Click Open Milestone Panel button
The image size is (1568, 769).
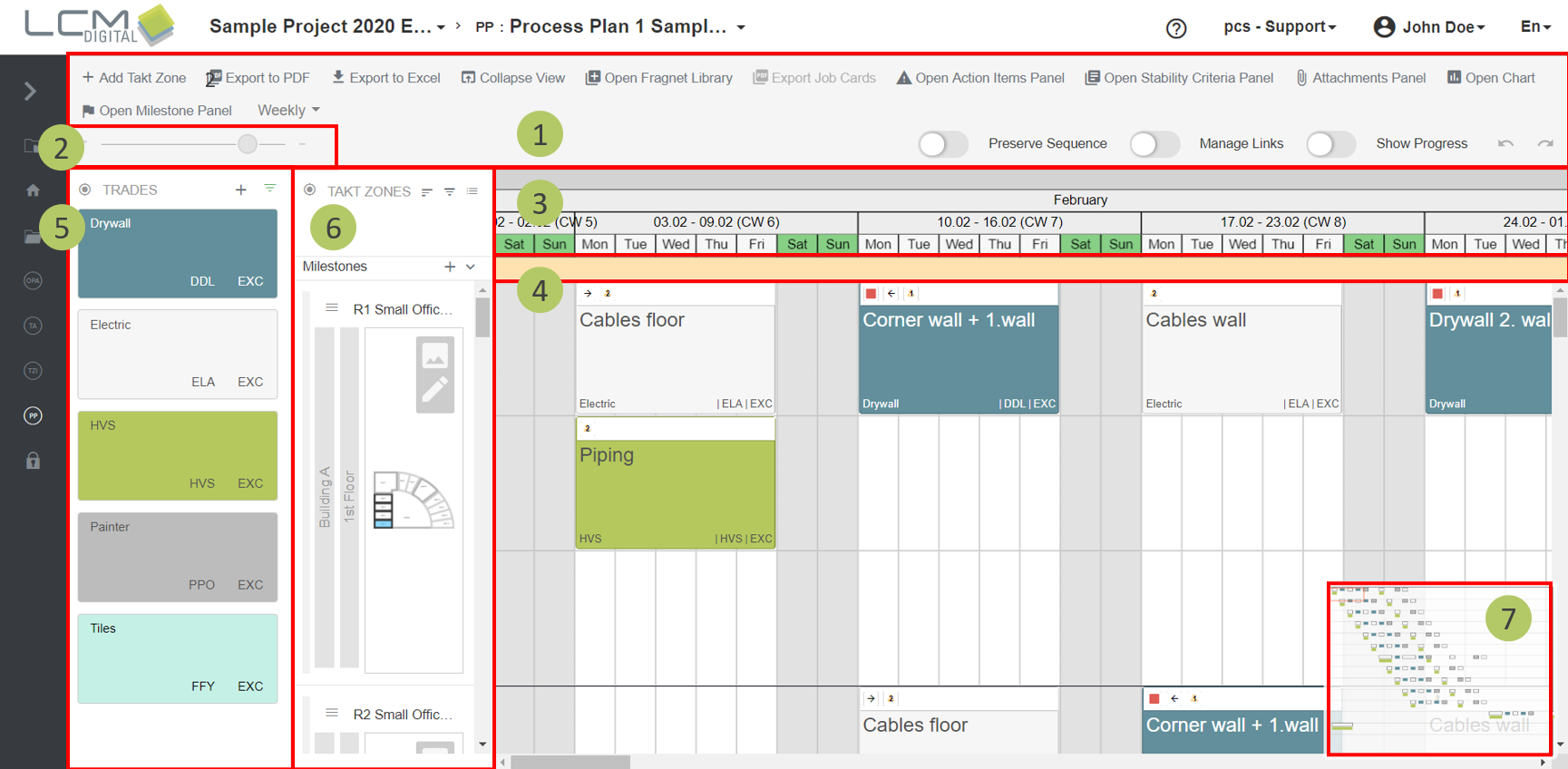point(156,111)
